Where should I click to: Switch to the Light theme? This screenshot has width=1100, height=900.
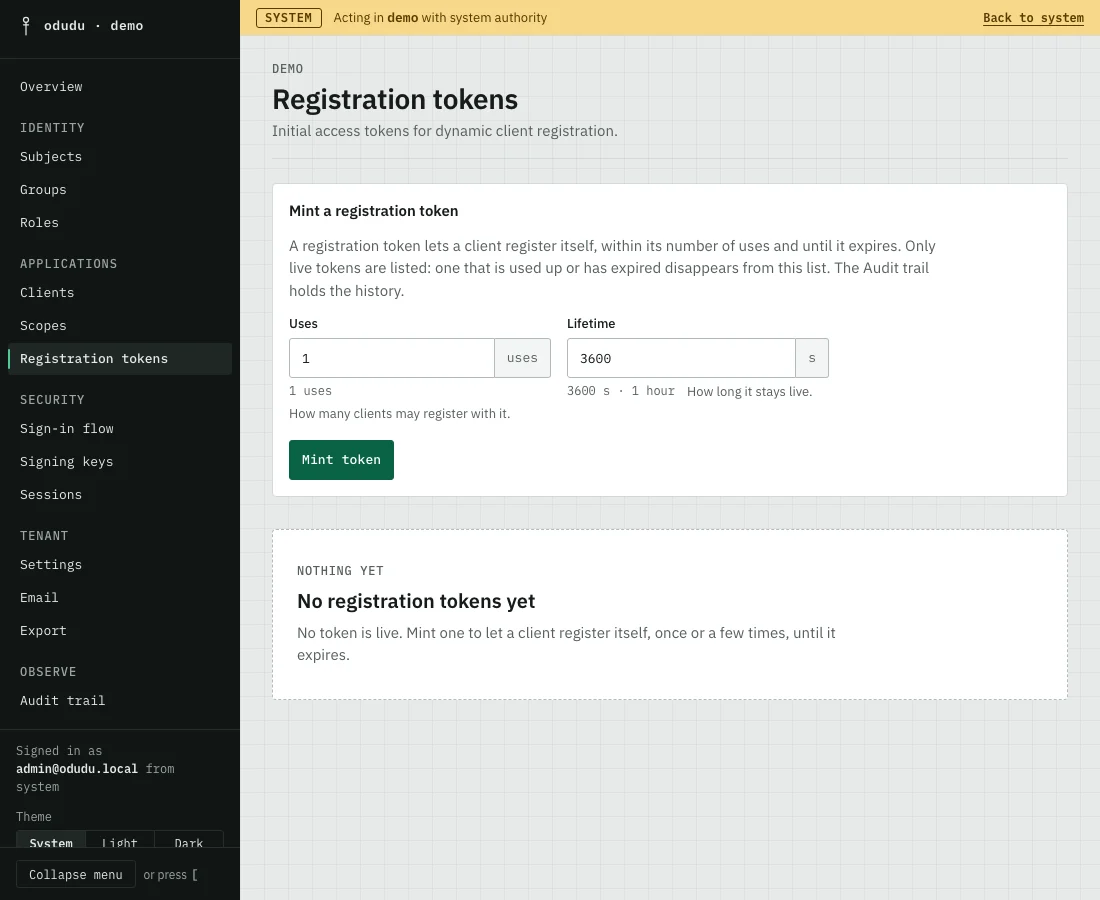(119, 840)
